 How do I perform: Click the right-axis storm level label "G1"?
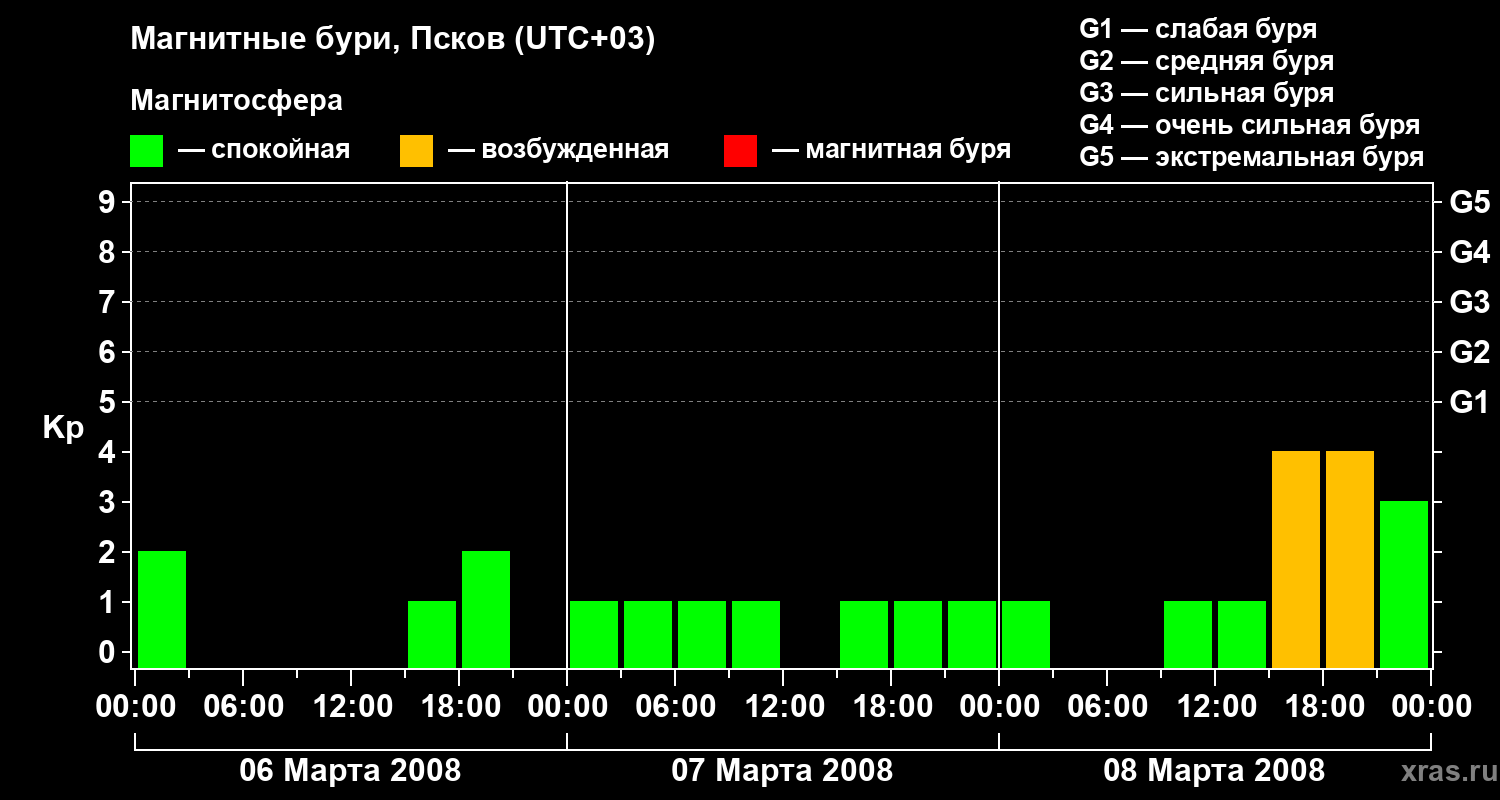point(1470,402)
